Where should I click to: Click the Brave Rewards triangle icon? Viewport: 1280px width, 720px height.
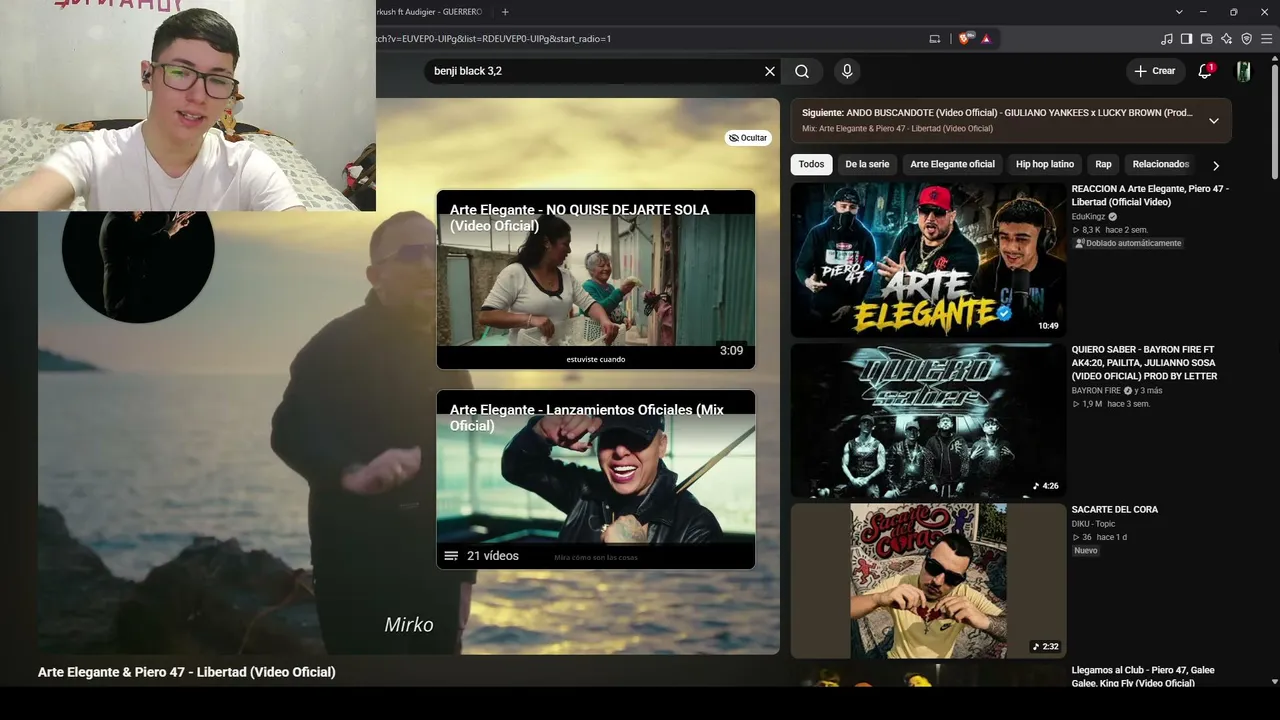(986, 39)
